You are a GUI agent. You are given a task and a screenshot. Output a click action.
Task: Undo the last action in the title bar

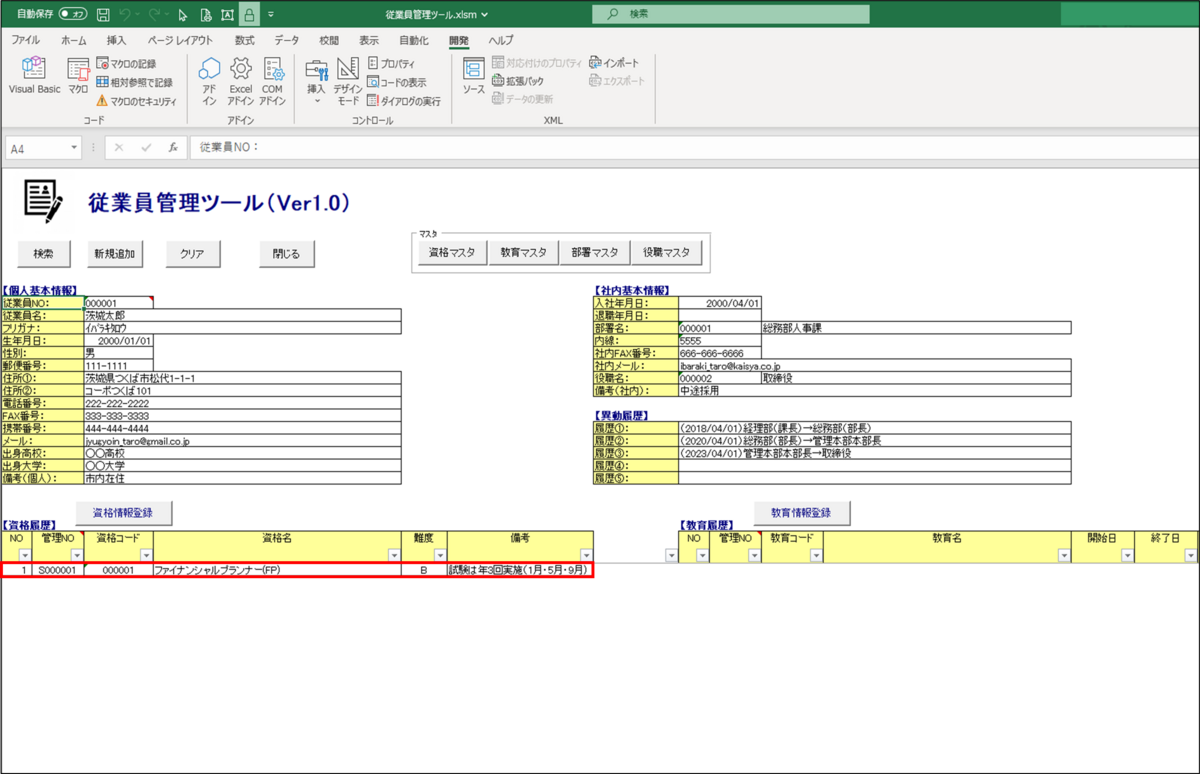click(125, 15)
